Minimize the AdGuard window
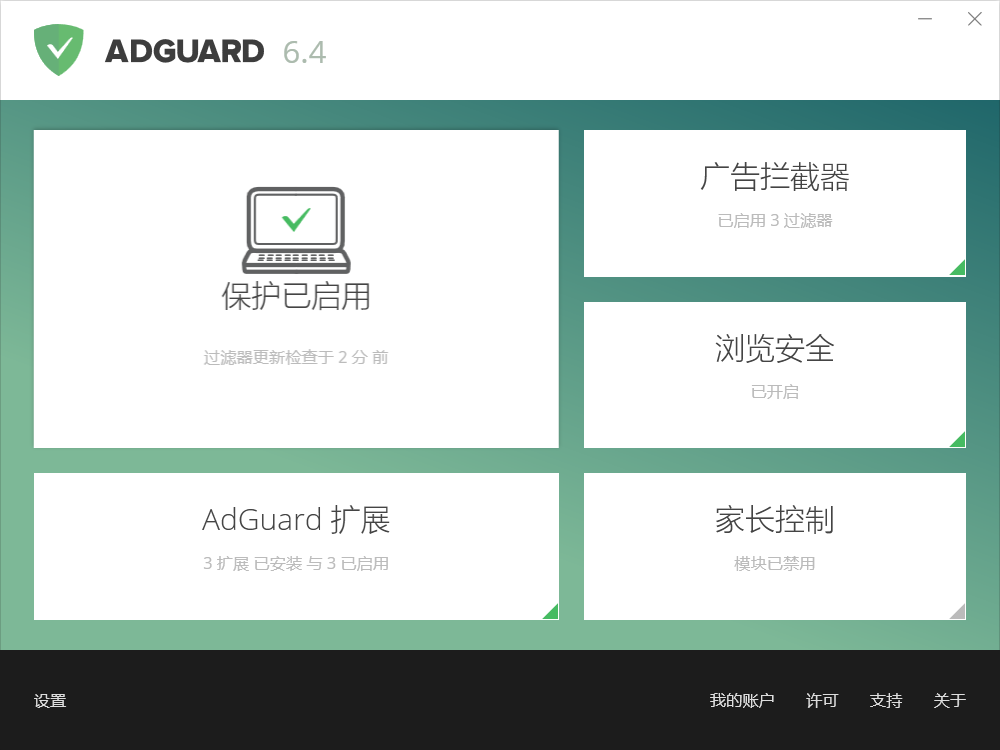 [x=925, y=19]
